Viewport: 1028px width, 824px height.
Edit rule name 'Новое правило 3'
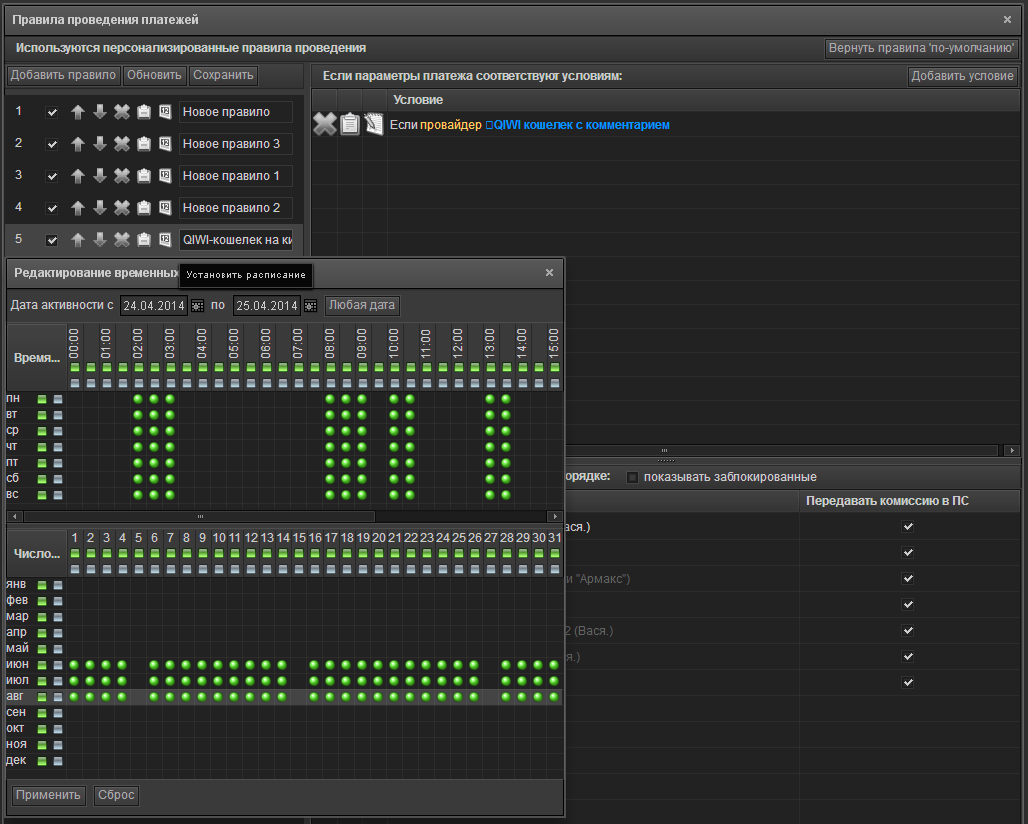point(236,144)
